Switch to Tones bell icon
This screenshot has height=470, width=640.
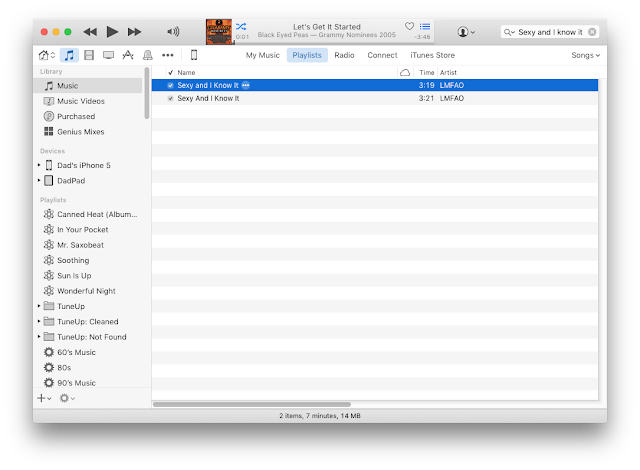point(148,55)
